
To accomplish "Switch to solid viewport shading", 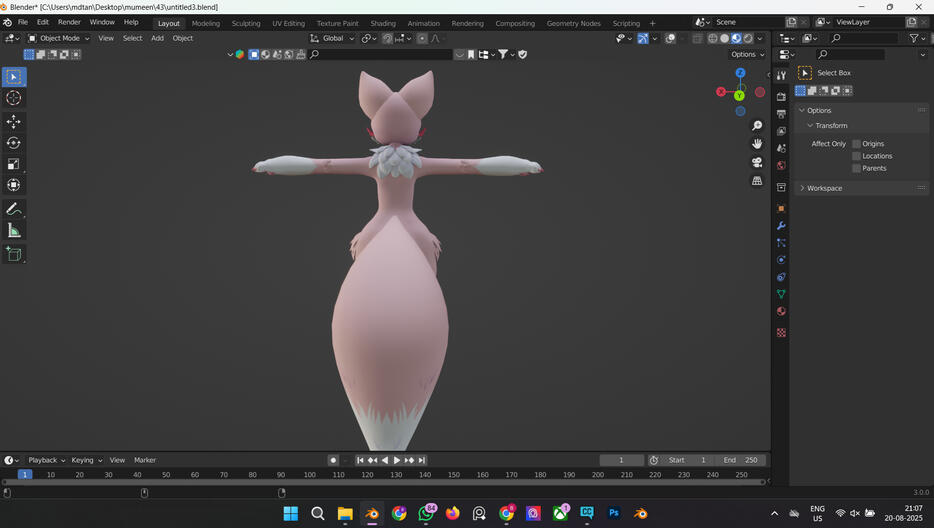I will [724, 38].
